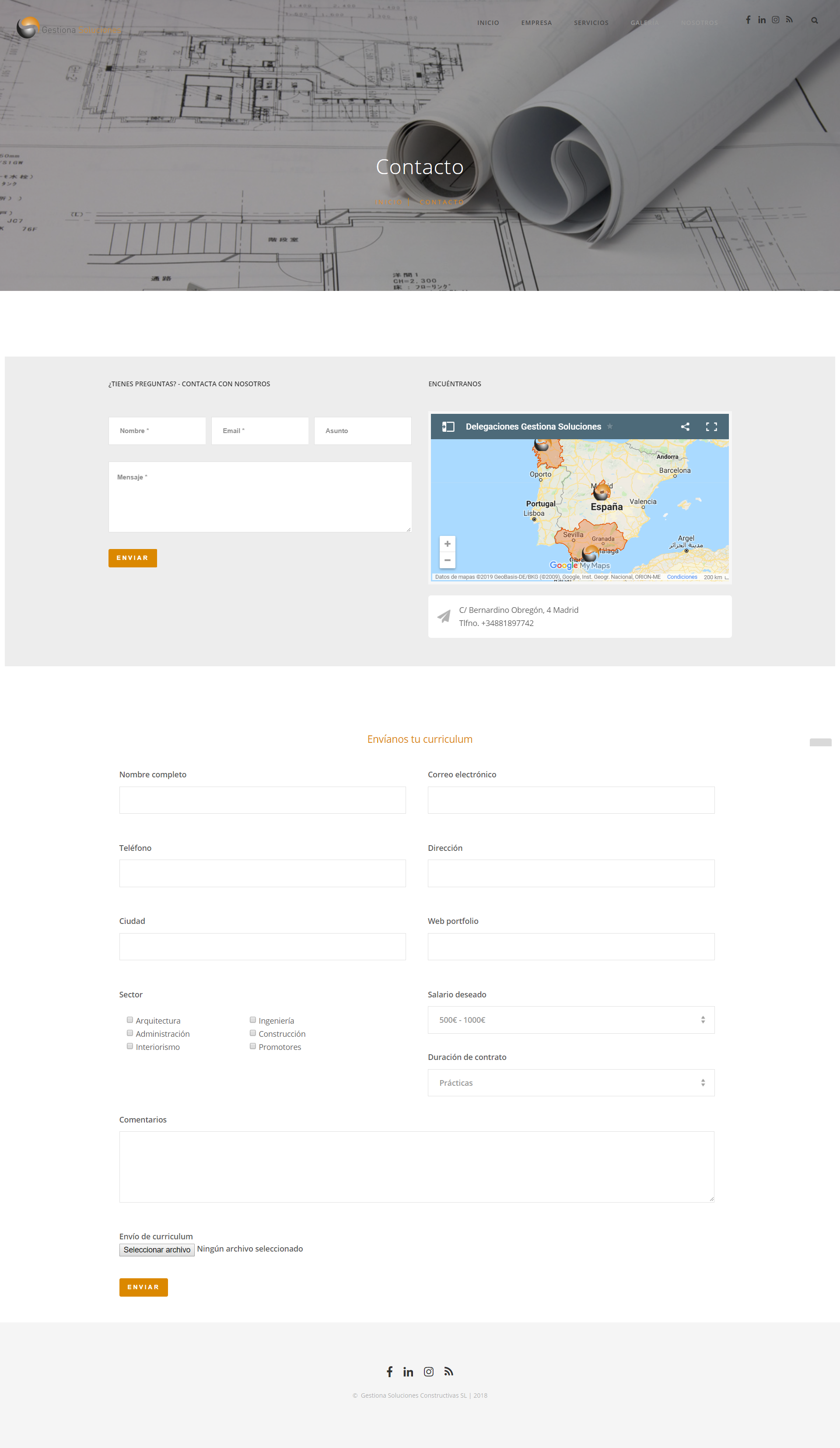The height and width of the screenshot is (1448, 840).
Task: Share the Delegaciones map via share icon
Action: [x=685, y=427]
